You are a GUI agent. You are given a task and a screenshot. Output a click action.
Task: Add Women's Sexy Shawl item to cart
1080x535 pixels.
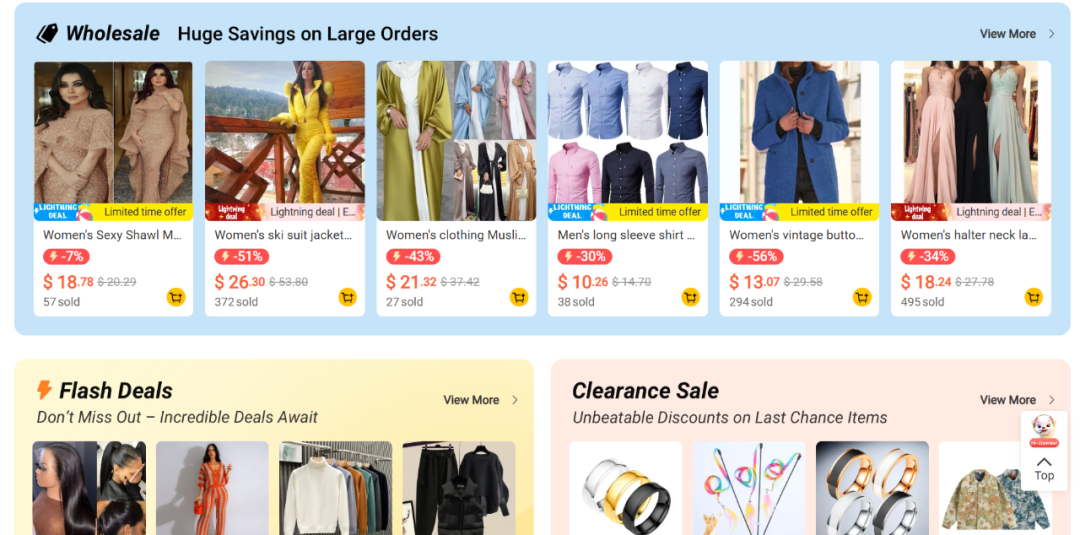(176, 297)
